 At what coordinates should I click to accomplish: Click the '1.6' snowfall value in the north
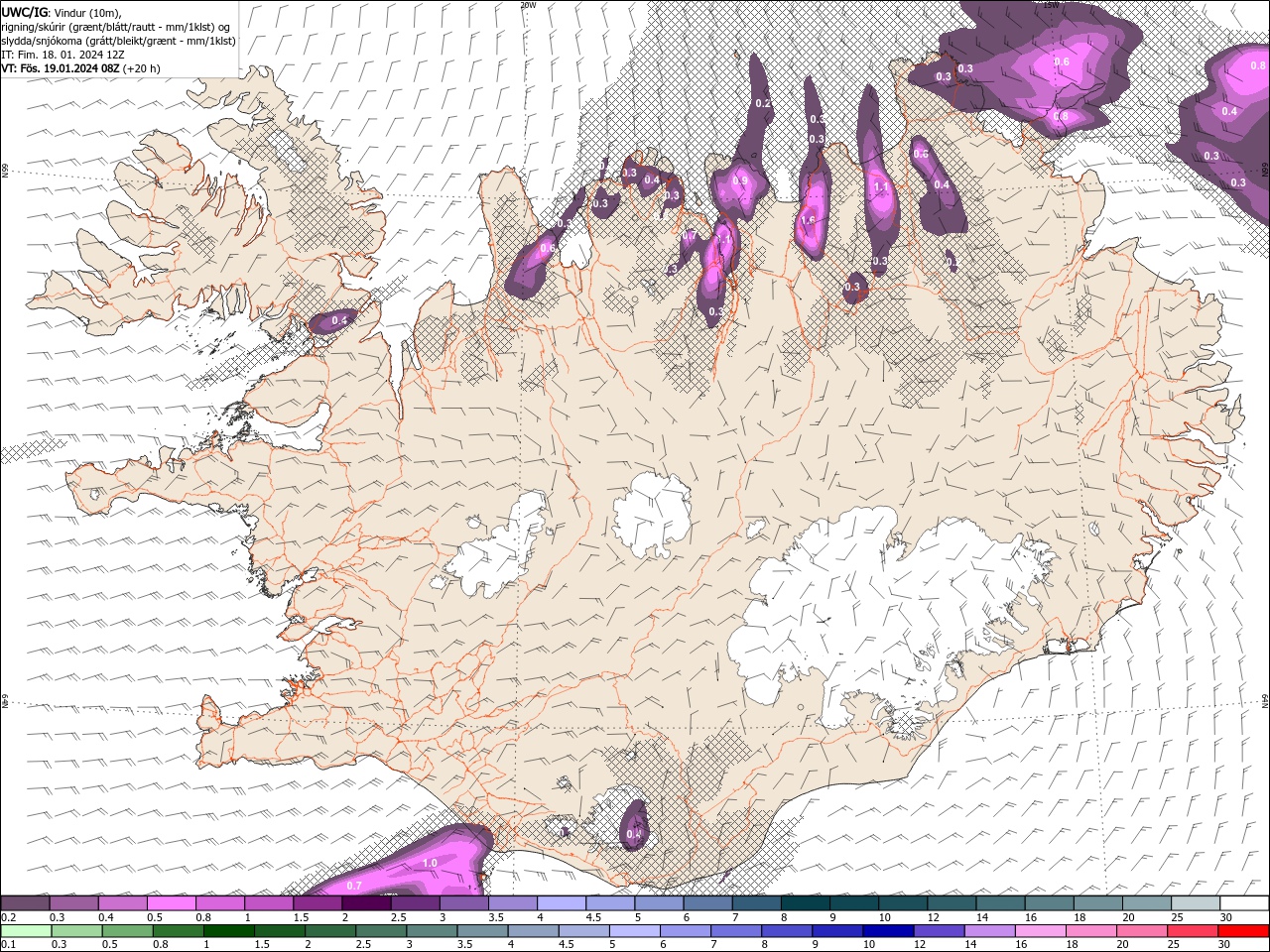tap(808, 220)
